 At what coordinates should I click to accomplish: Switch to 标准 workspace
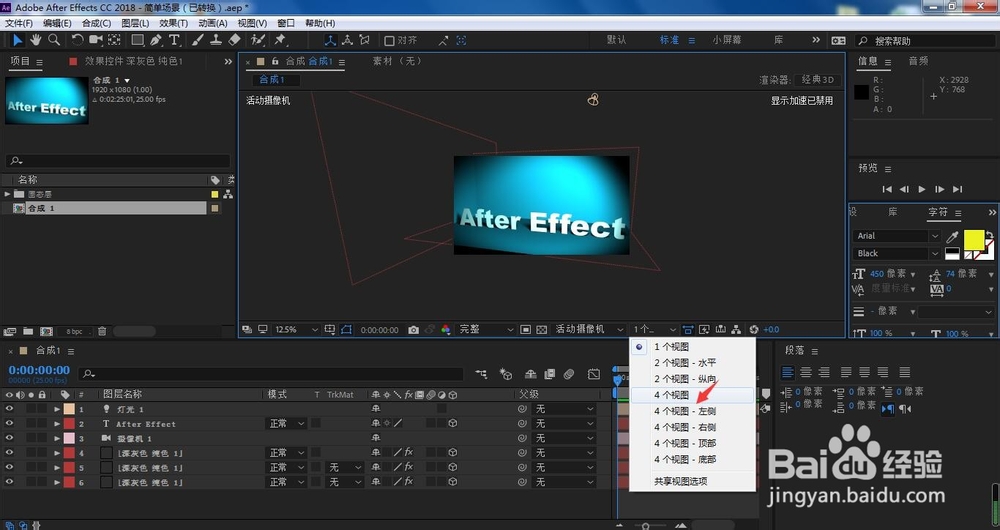point(669,40)
